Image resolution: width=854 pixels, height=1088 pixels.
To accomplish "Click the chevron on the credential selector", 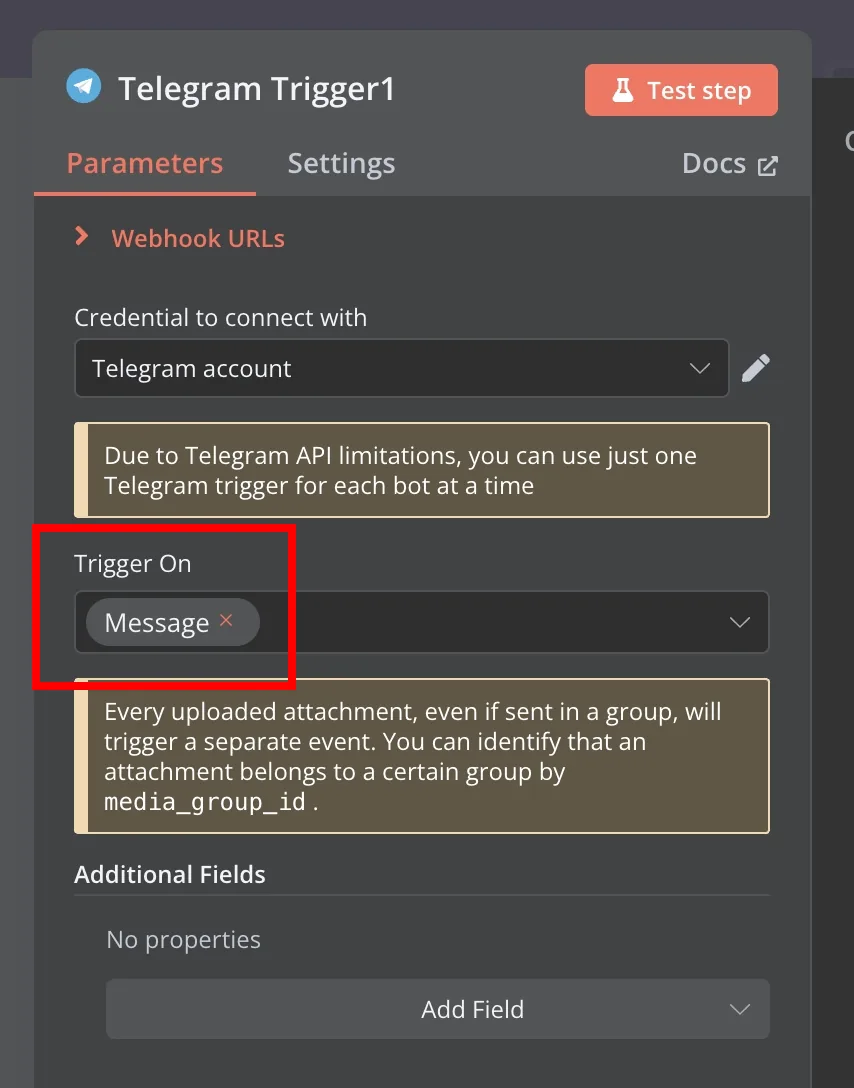I will (x=699, y=368).
